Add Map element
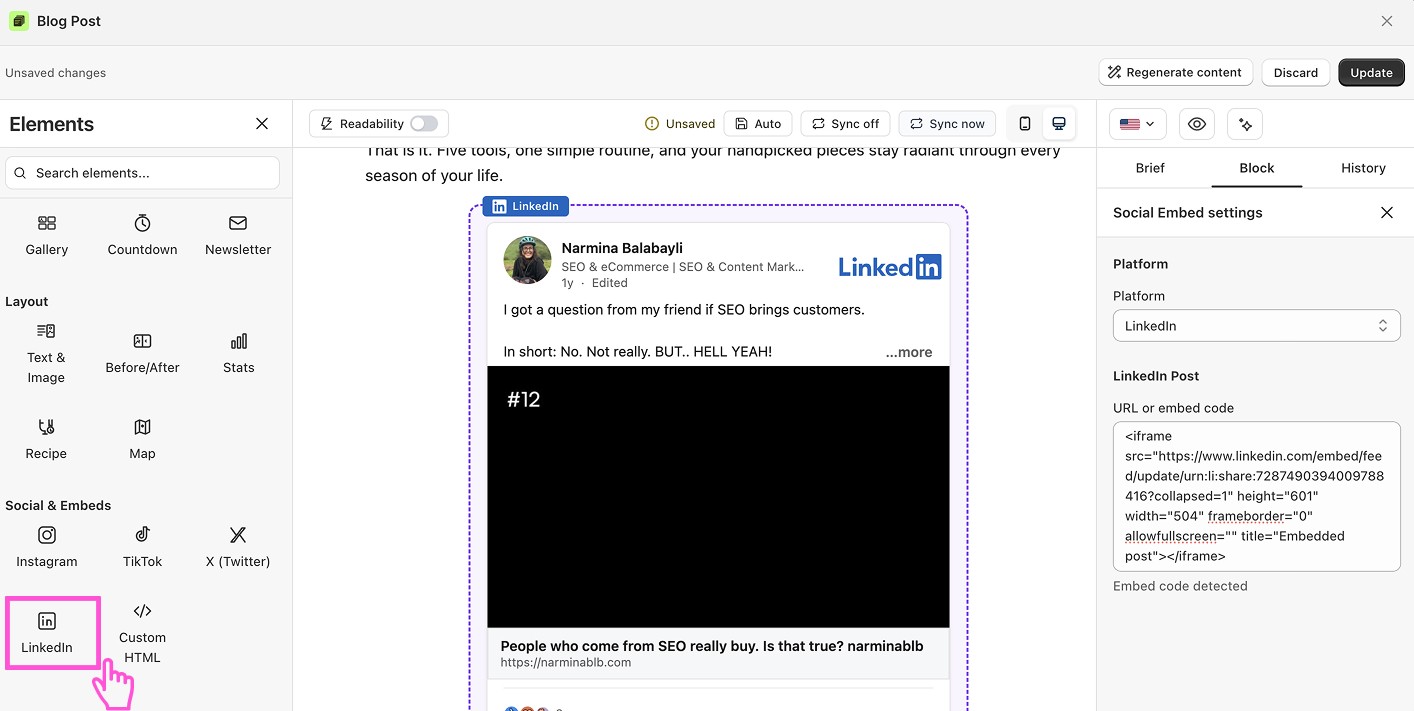The image size is (1414, 711). 143,440
